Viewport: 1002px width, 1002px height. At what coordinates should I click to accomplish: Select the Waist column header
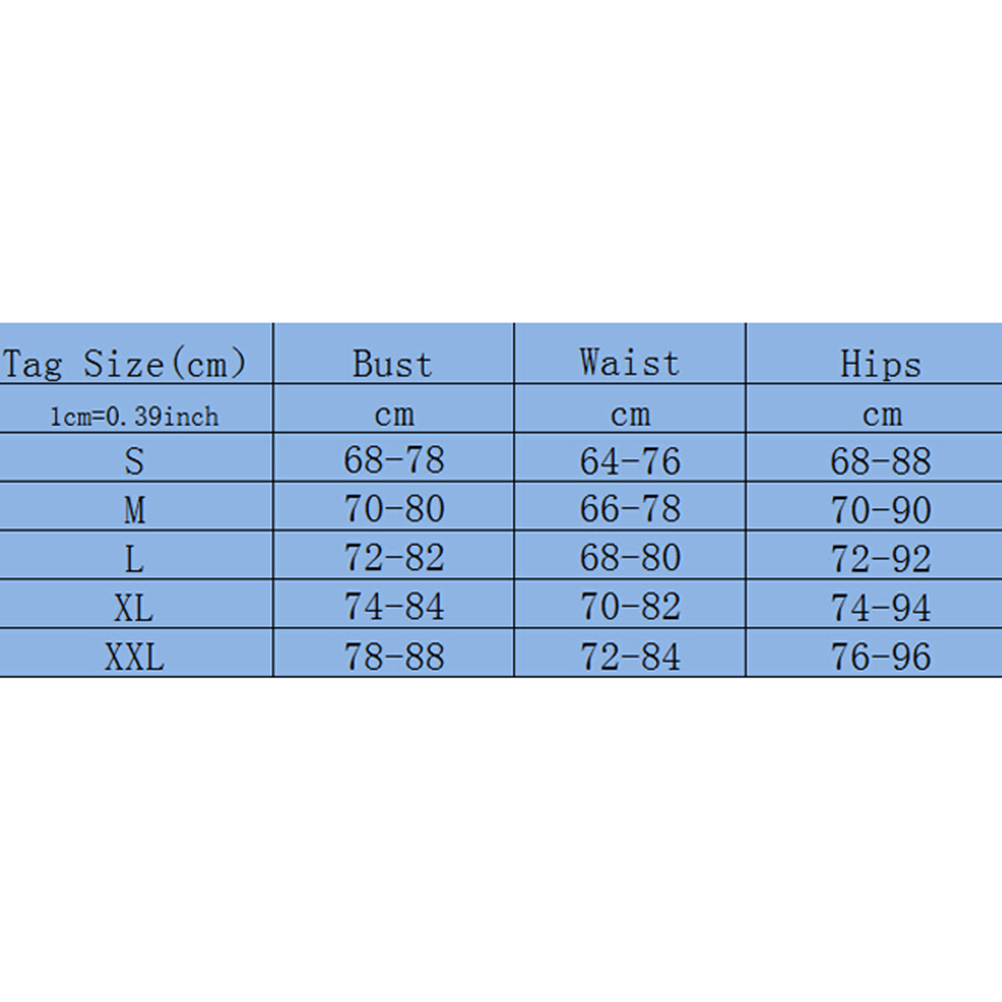click(x=629, y=362)
